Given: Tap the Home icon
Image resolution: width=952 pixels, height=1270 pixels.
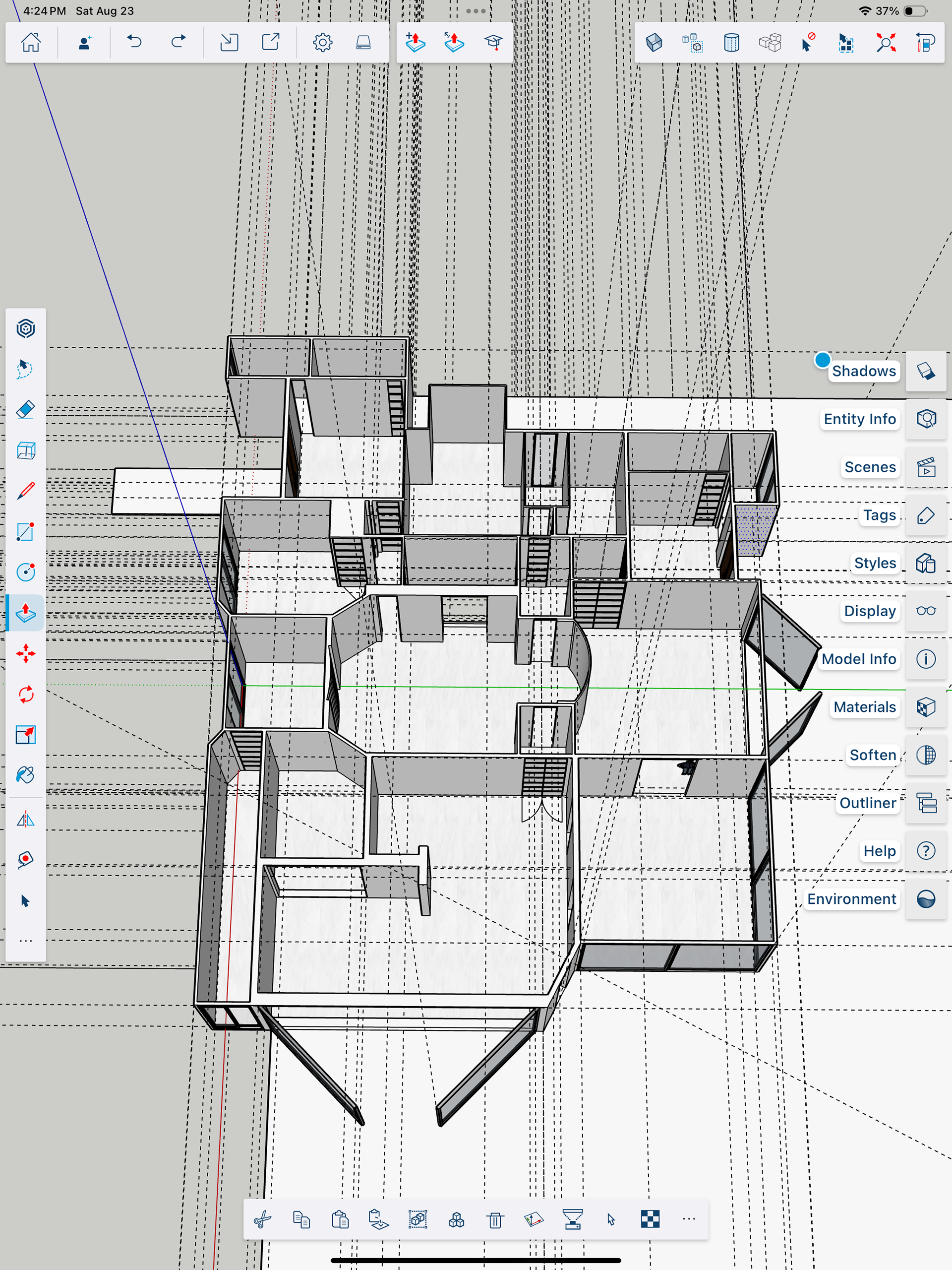Looking at the screenshot, I should tap(31, 42).
